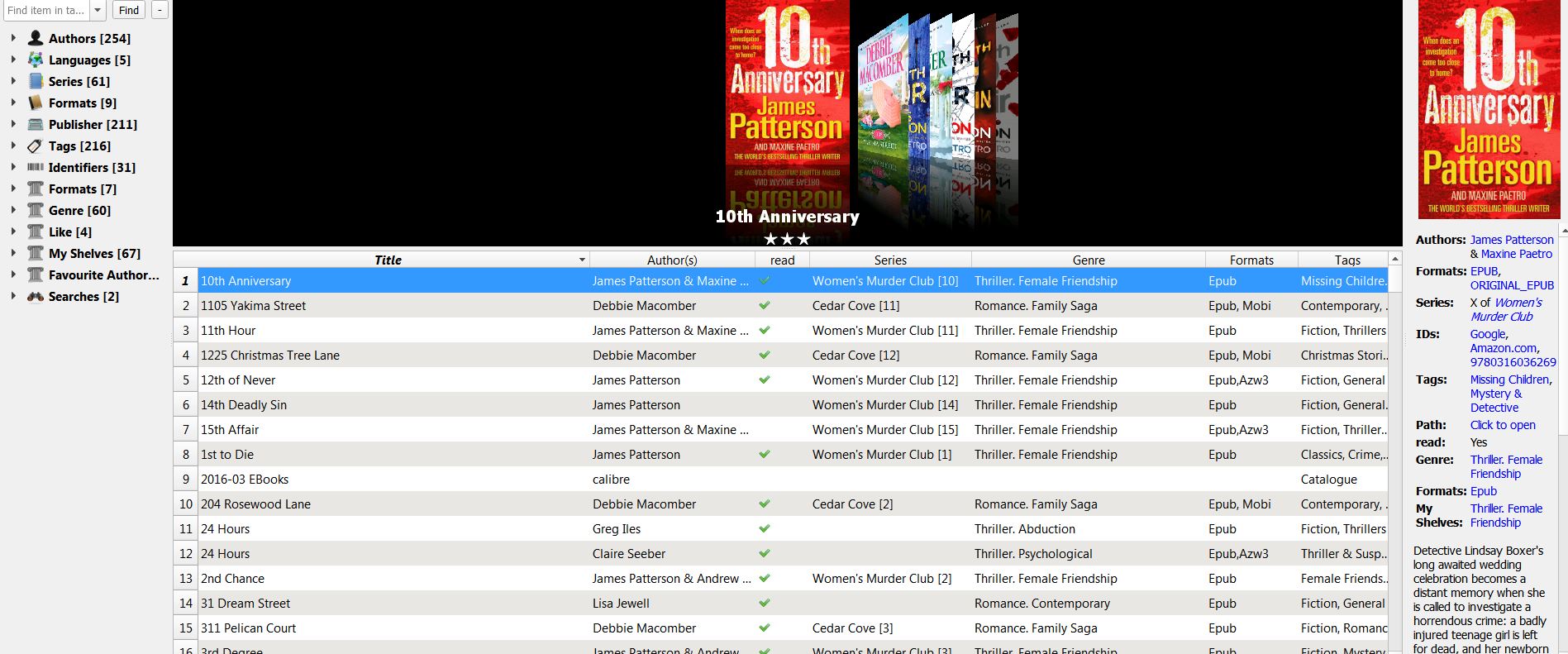
Task: Expand the Series [61] category
Action: 13,81
